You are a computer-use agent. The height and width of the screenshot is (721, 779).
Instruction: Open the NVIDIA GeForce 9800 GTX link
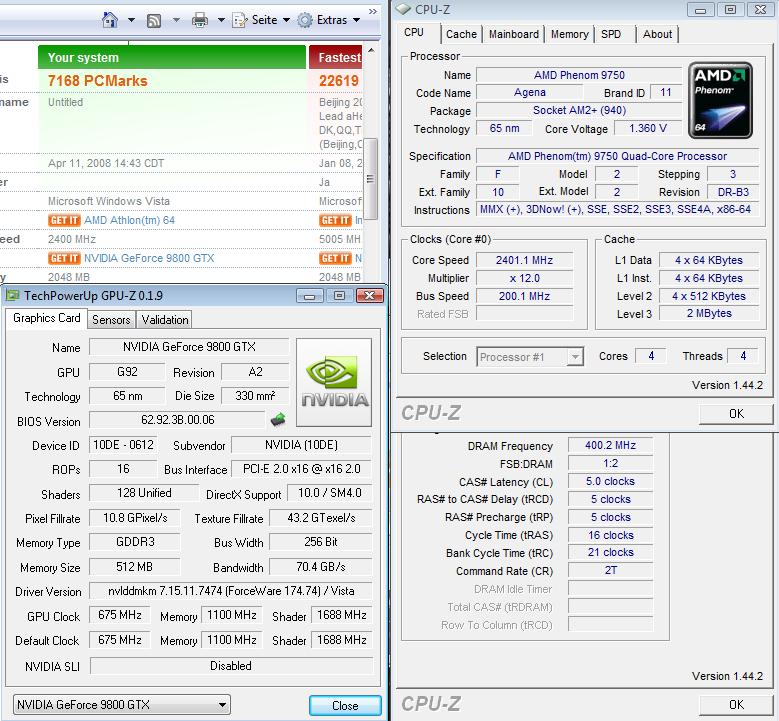click(x=149, y=258)
